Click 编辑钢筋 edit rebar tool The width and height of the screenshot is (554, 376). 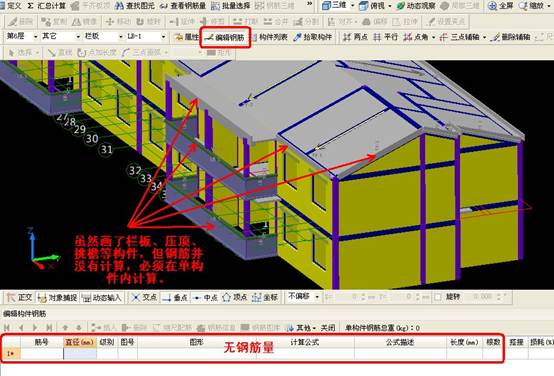pyautogui.click(x=225, y=37)
